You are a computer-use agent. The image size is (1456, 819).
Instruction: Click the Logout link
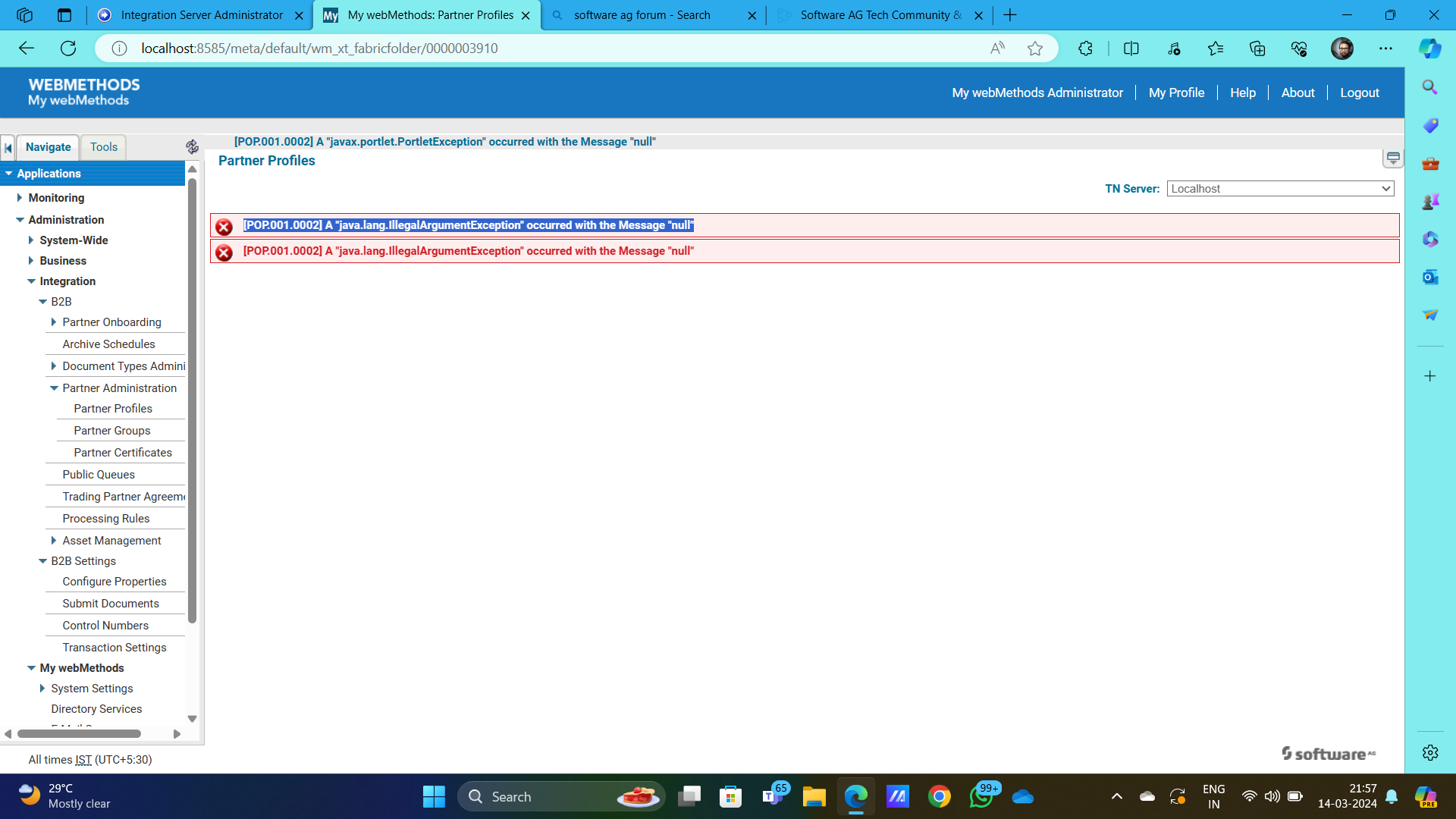pos(1359,93)
